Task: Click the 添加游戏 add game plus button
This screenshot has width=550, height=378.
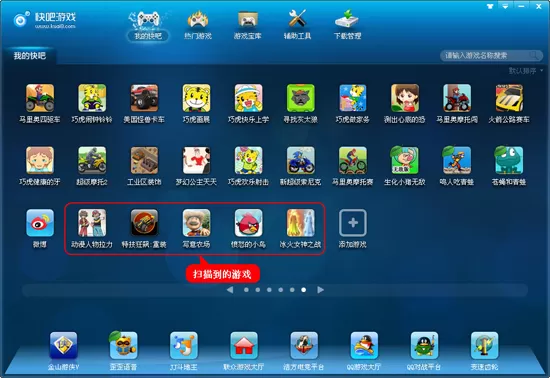Action: click(x=353, y=223)
